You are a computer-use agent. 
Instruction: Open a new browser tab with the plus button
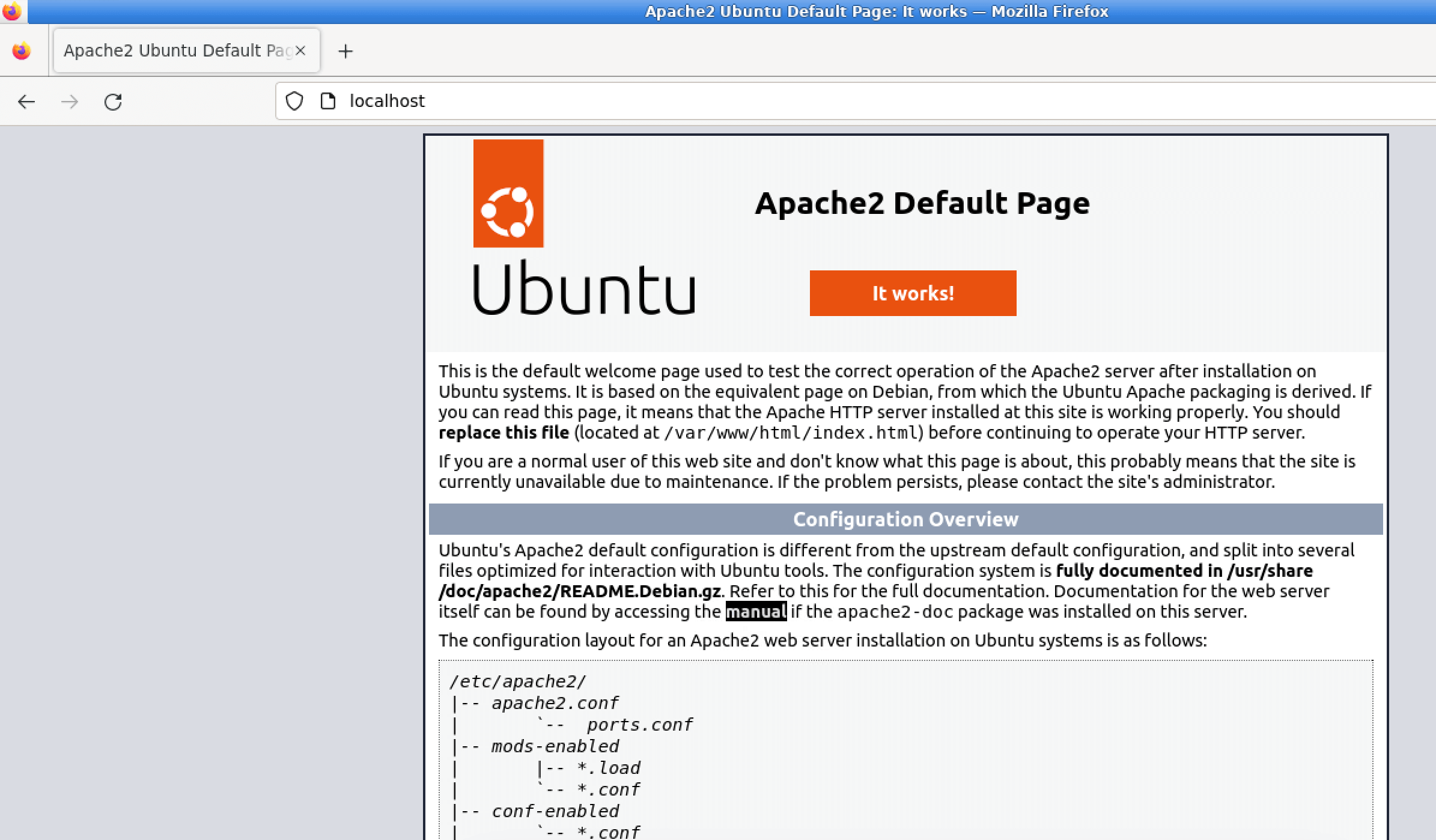tap(345, 50)
